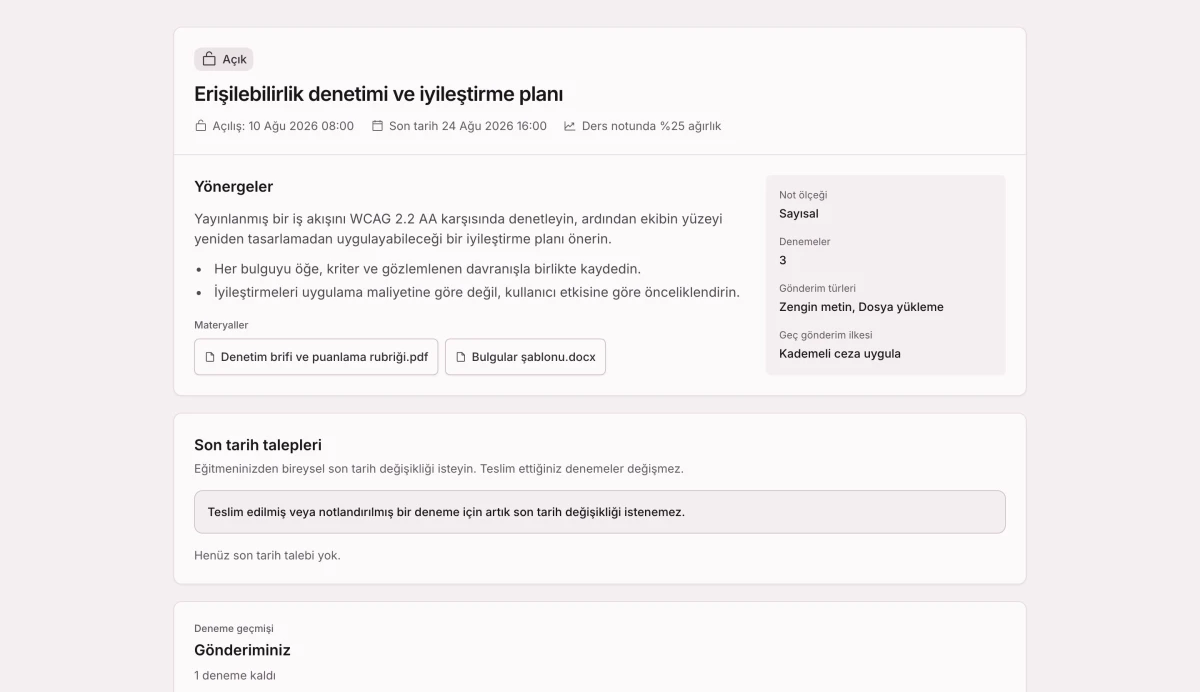Click the lock icon beside the Açılış date
The height and width of the screenshot is (692, 1200).
click(x=200, y=126)
